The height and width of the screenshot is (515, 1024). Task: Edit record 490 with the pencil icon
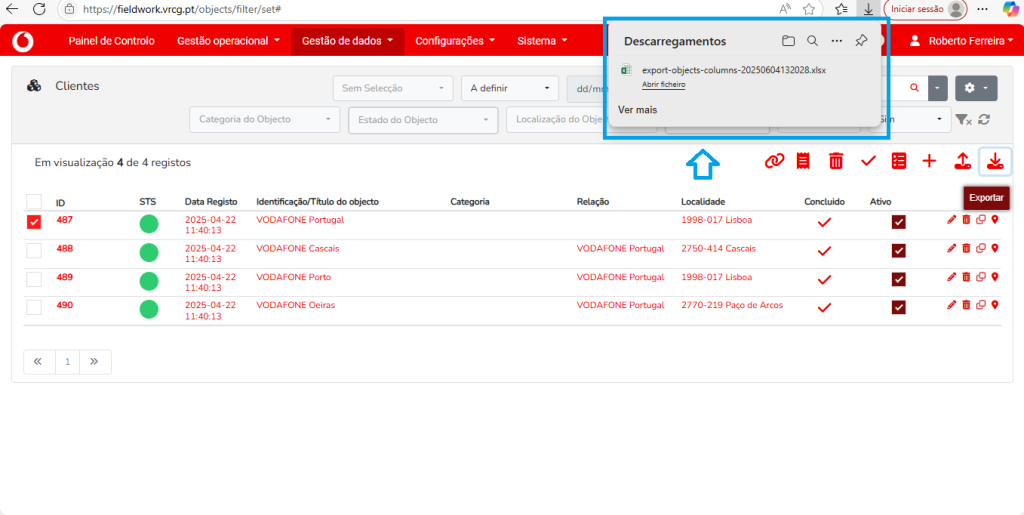952,305
